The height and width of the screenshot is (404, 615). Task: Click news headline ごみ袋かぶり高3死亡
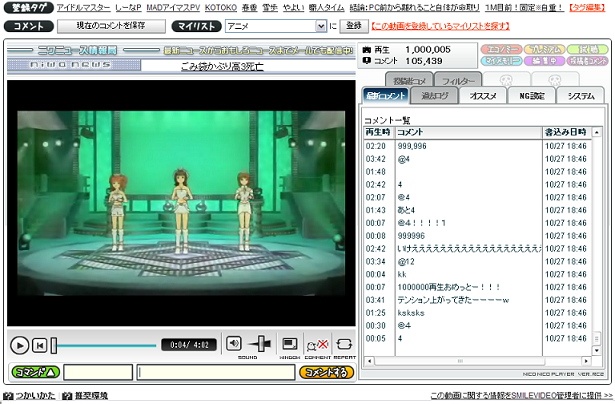click(222, 67)
